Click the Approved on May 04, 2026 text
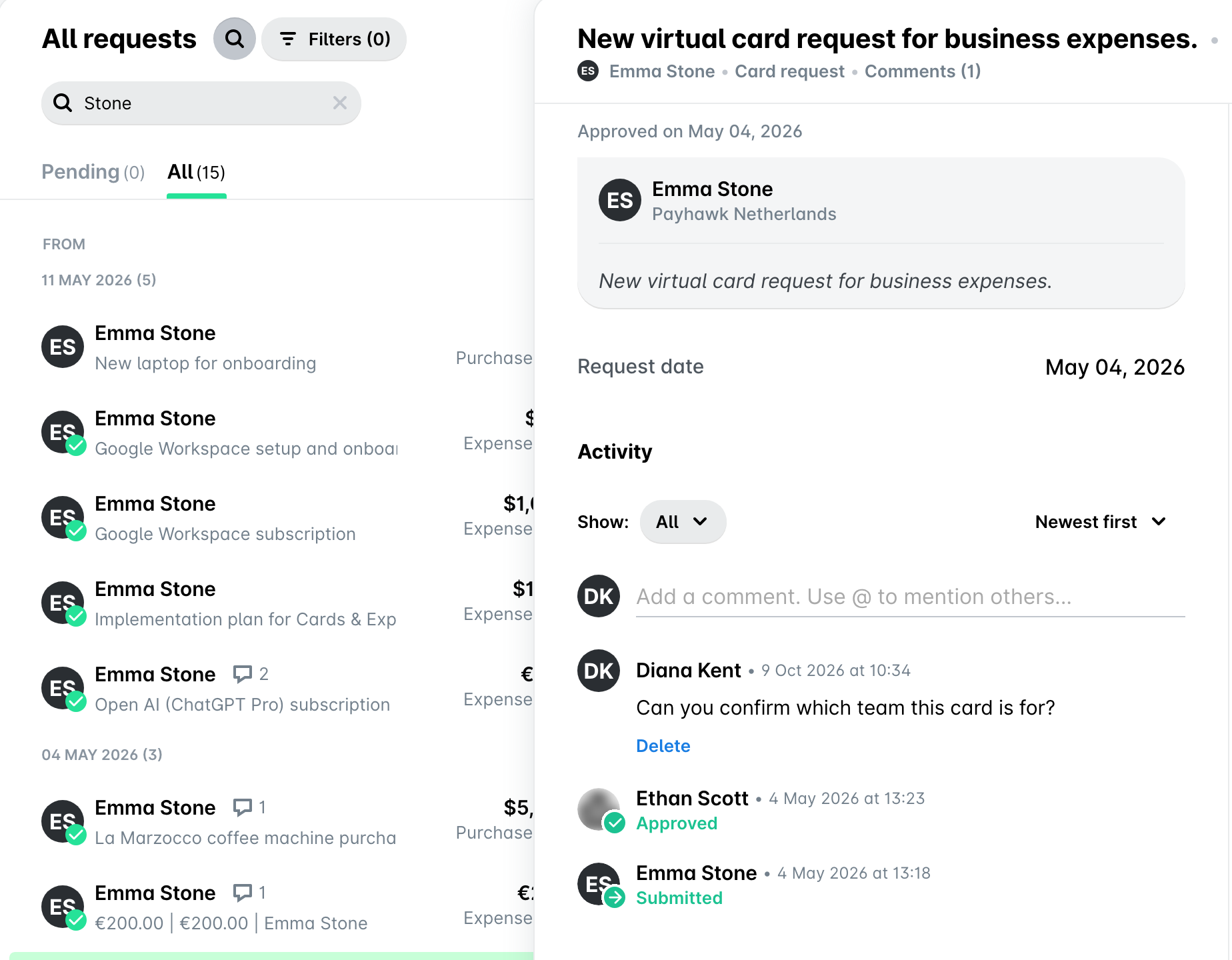 point(690,131)
